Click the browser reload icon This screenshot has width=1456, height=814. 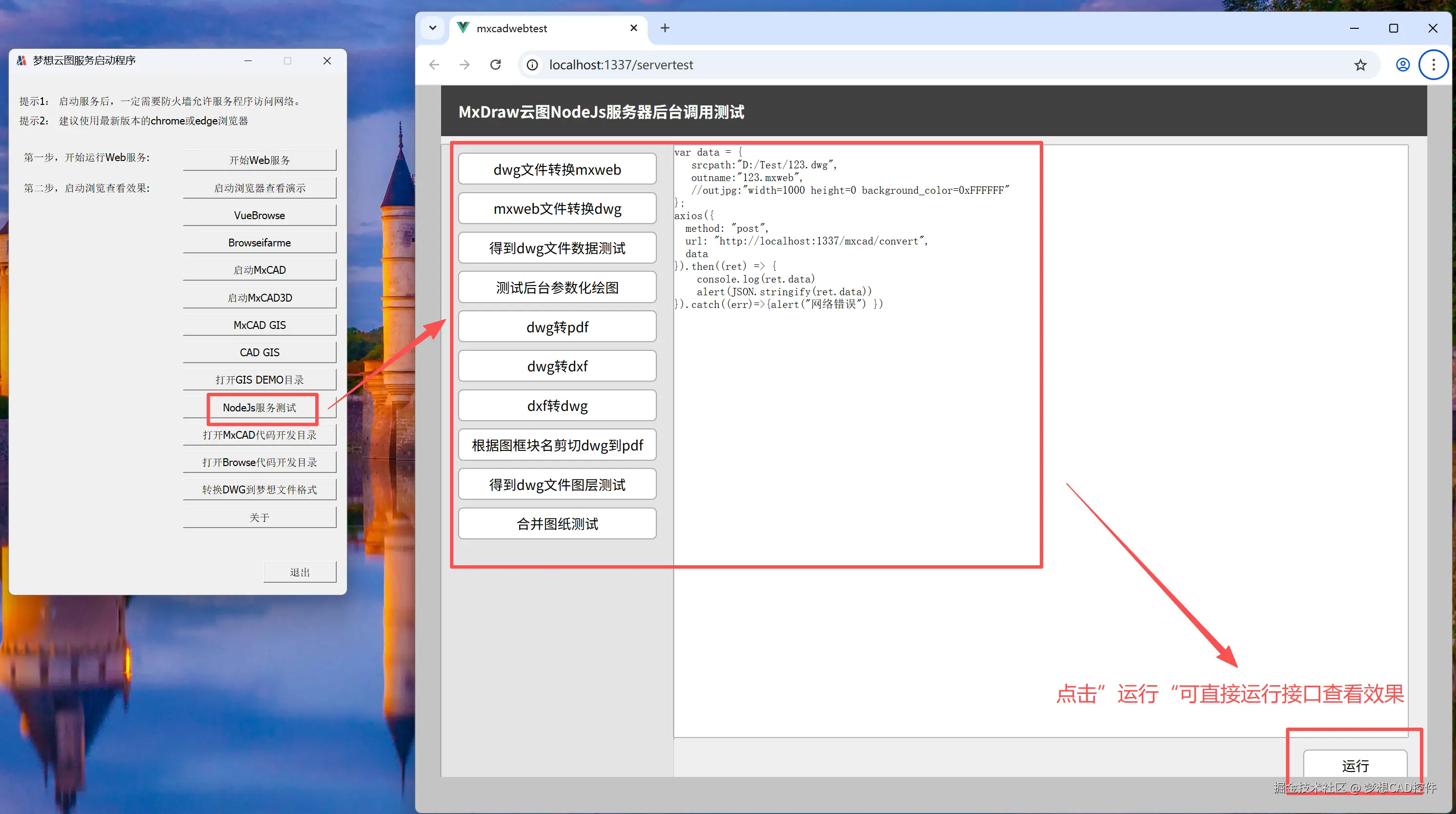[x=495, y=64]
